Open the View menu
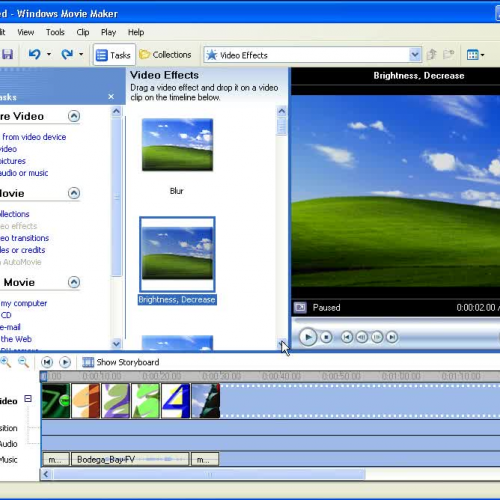Viewport: 500px width, 500px height. point(26,32)
